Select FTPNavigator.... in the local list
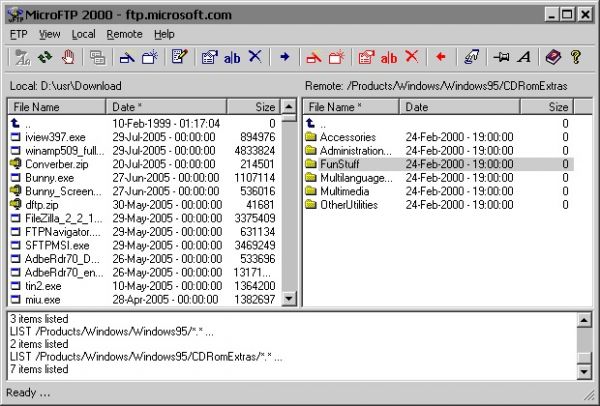 63,232
